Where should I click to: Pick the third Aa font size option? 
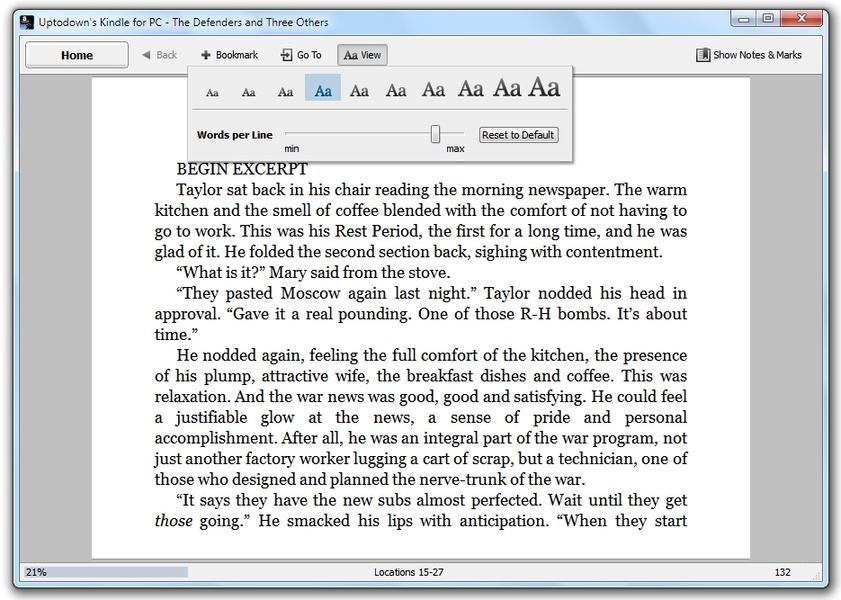tap(286, 91)
